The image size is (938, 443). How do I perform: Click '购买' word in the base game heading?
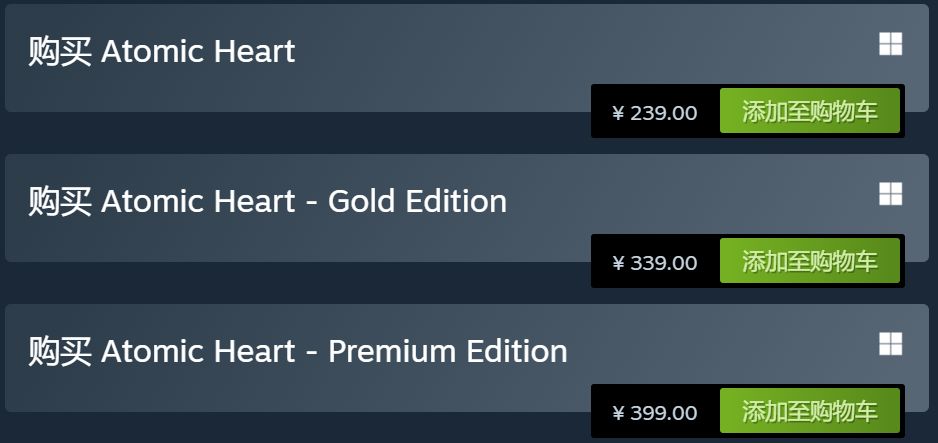pos(60,51)
